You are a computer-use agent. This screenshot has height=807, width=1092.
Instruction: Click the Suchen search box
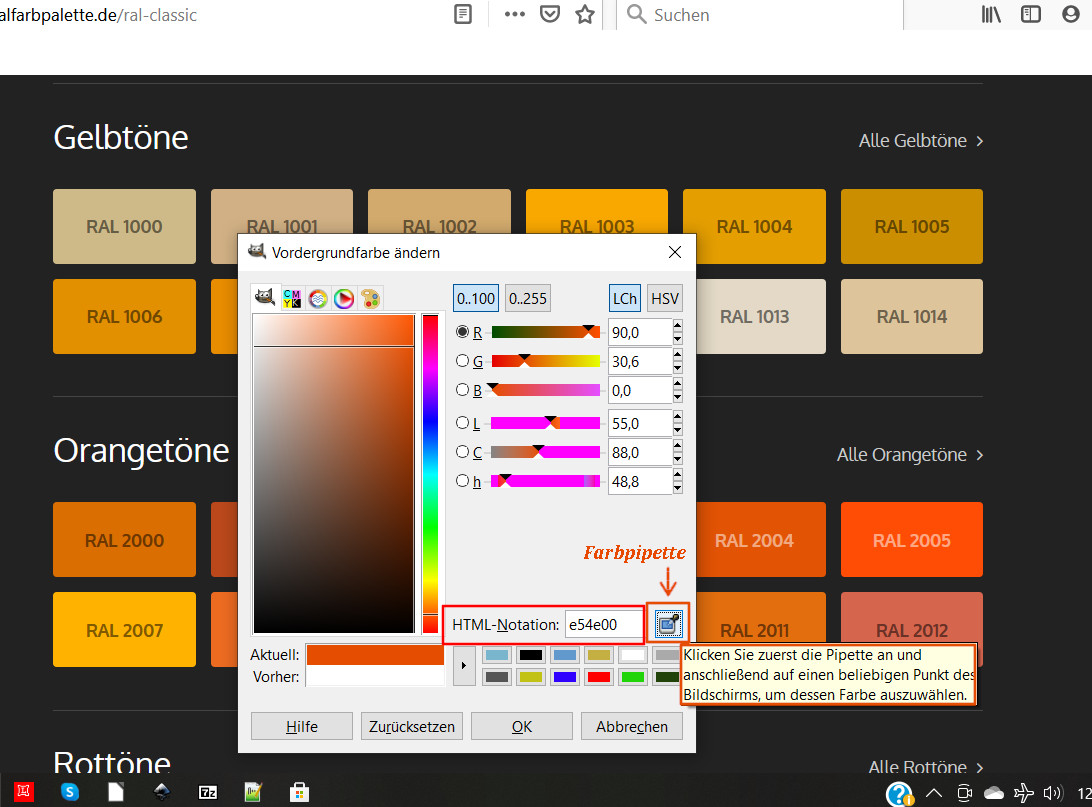coord(759,15)
